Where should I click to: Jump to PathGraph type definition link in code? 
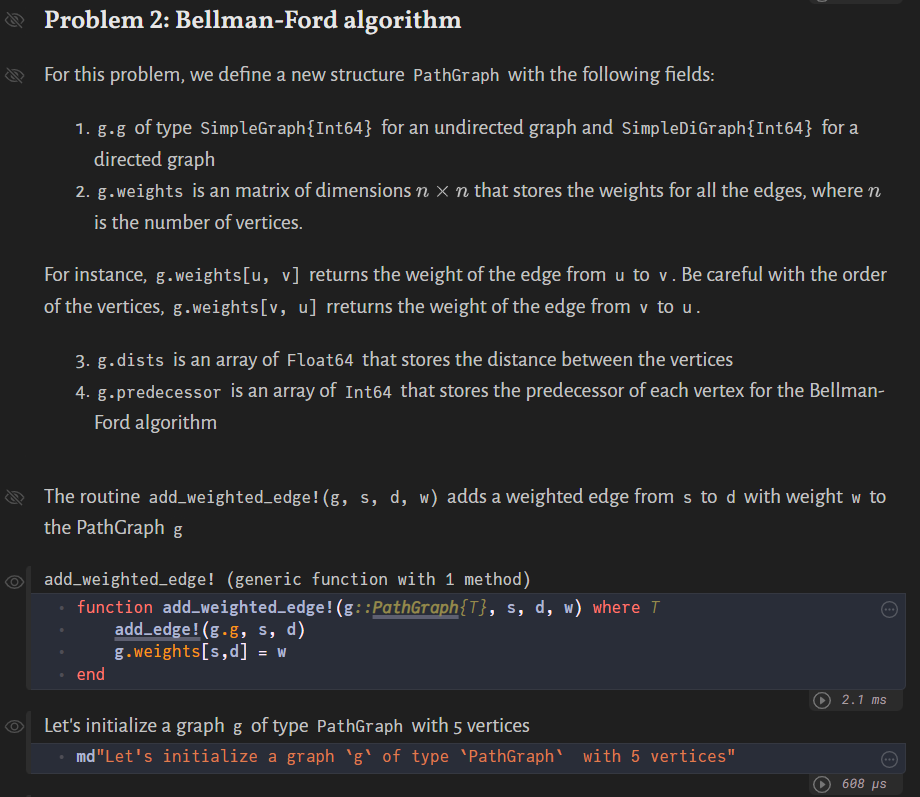pyautogui.click(x=415, y=607)
